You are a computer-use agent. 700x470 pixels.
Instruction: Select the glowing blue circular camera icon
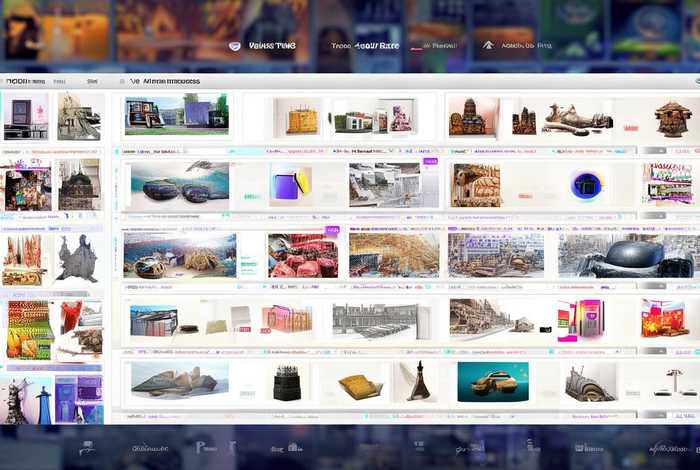tap(583, 185)
